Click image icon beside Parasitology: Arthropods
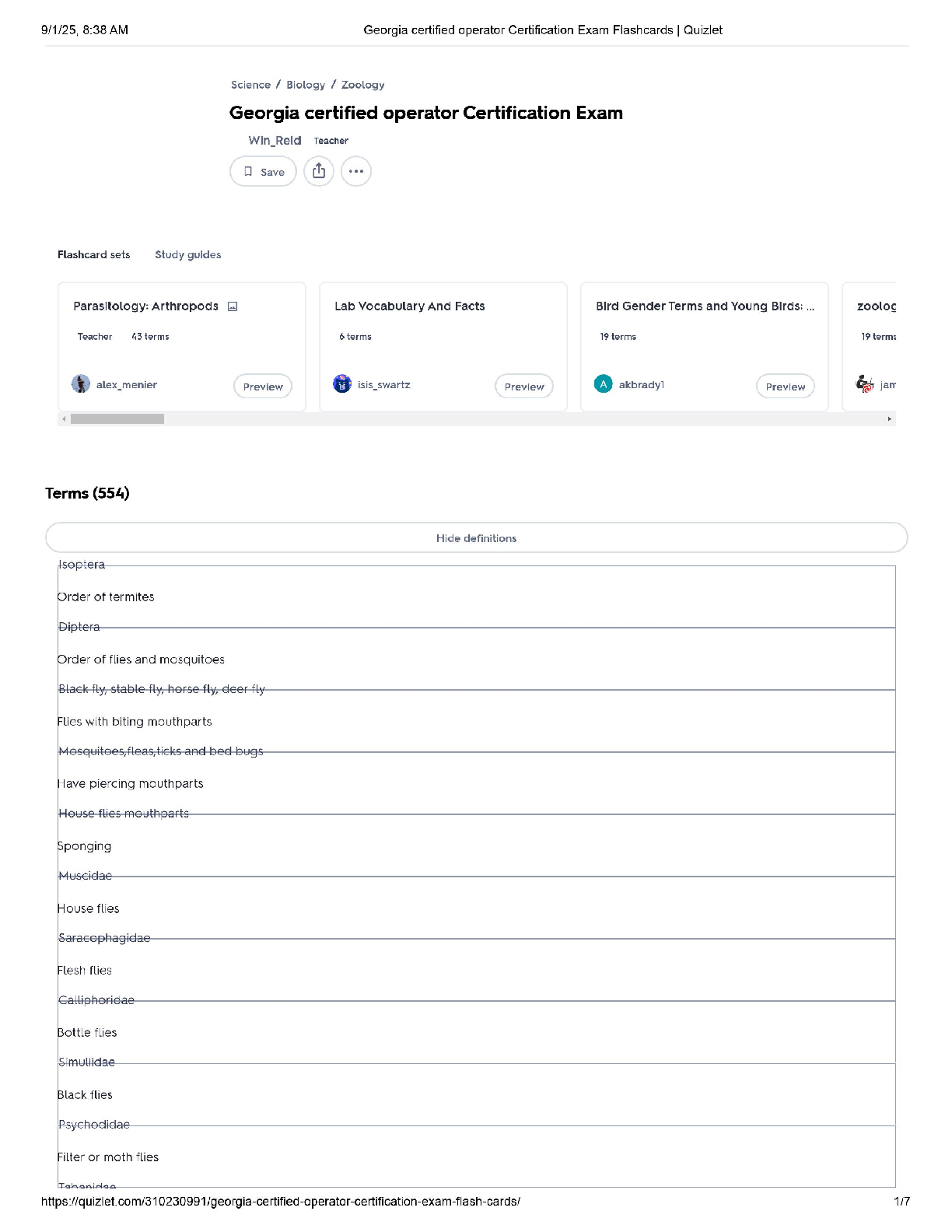Image resolution: width=952 pixels, height=1232 pixels. (233, 306)
